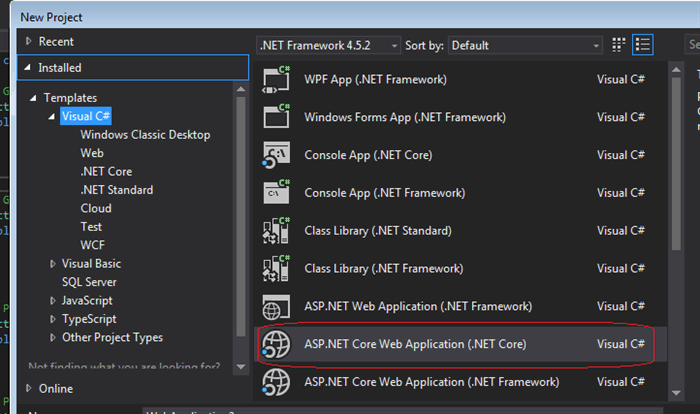Select the ASP.NET Core Web Application (.NET Framework) icon
The image size is (700, 414).
tap(276, 382)
